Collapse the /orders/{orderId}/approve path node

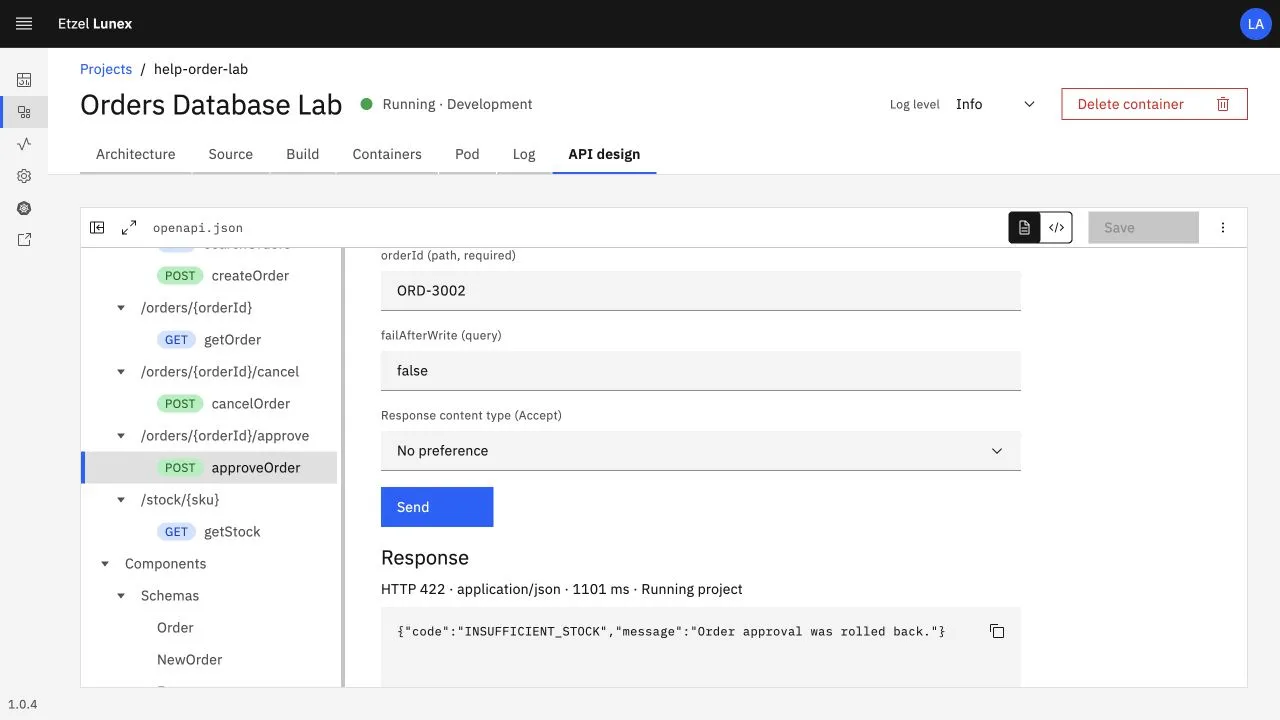pyautogui.click(x=121, y=436)
